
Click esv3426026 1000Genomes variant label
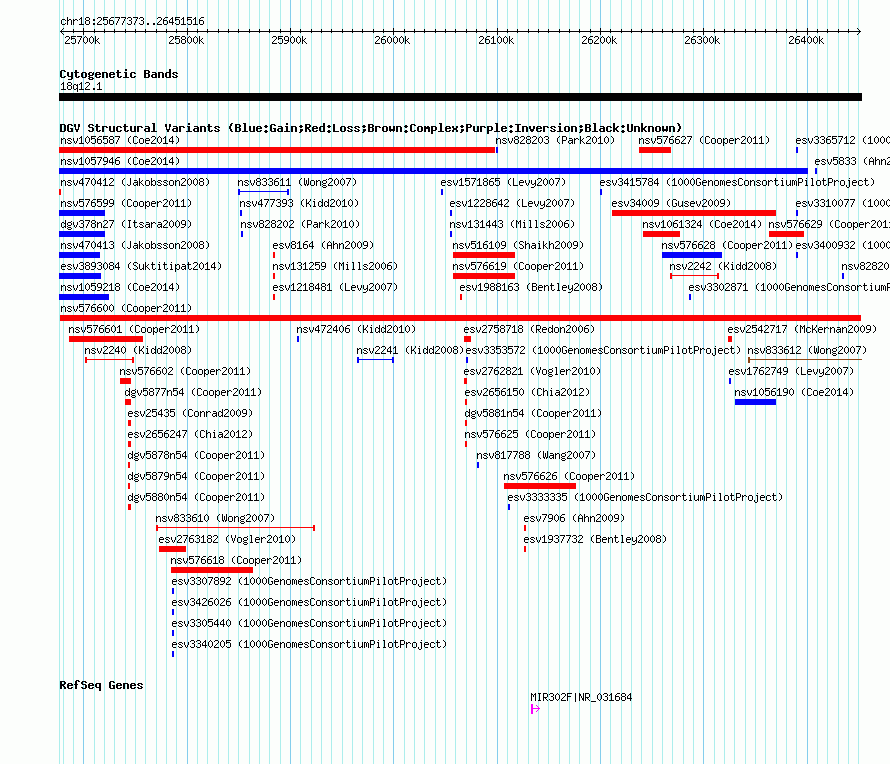pyautogui.click(x=309, y=602)
